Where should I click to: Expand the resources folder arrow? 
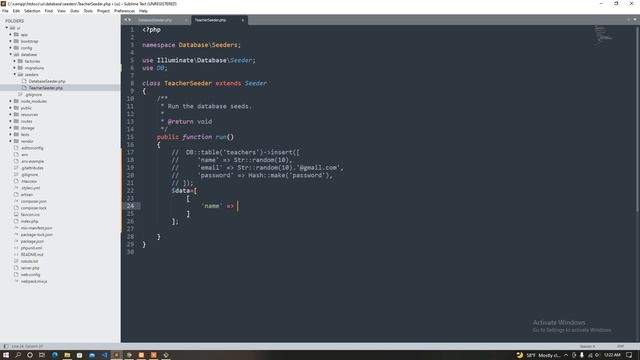pos(11,114)
